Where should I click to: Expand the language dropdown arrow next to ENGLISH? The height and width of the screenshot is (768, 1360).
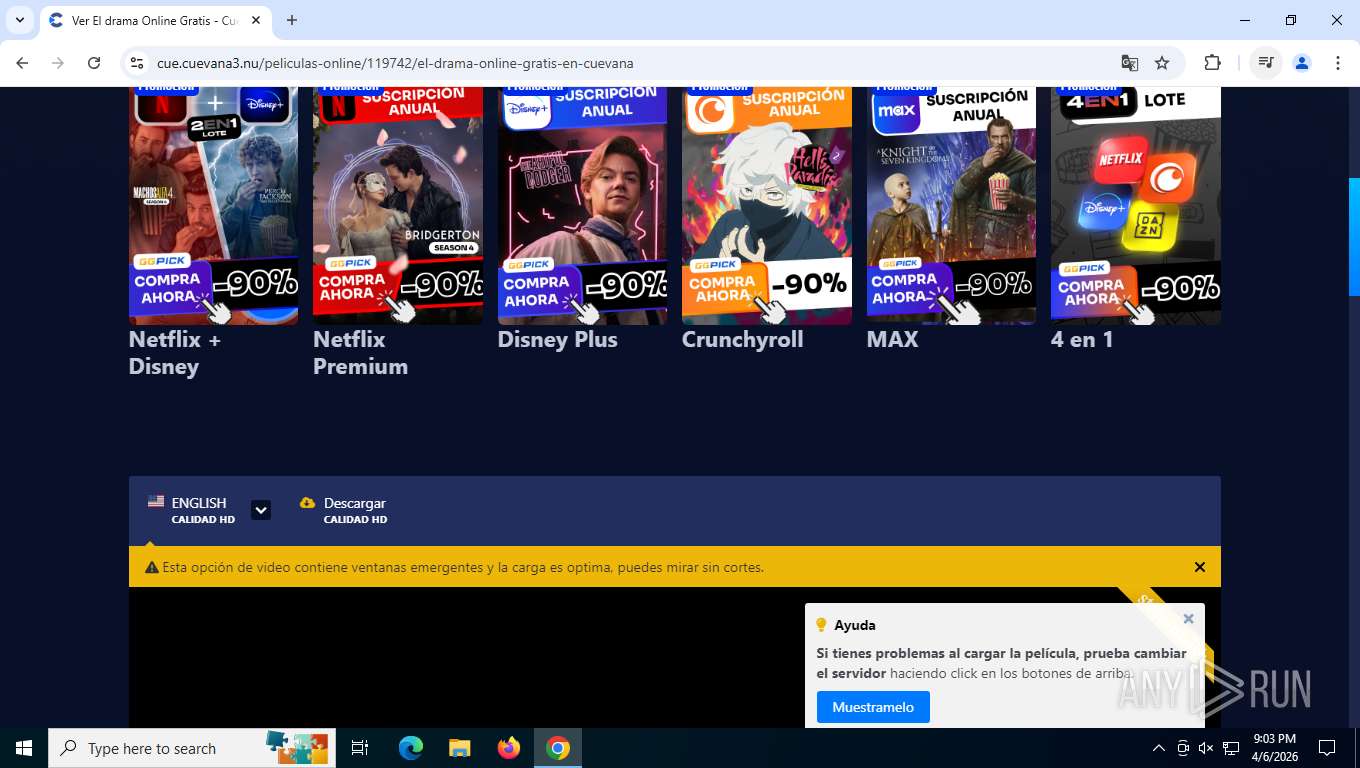[x=260, y=510]
